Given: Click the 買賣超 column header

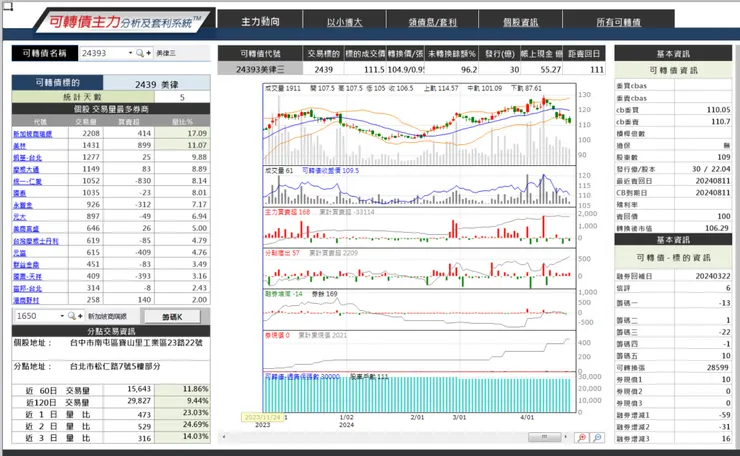Looking at the screenshot, I should pyautogui.click(x=128, y=121).
